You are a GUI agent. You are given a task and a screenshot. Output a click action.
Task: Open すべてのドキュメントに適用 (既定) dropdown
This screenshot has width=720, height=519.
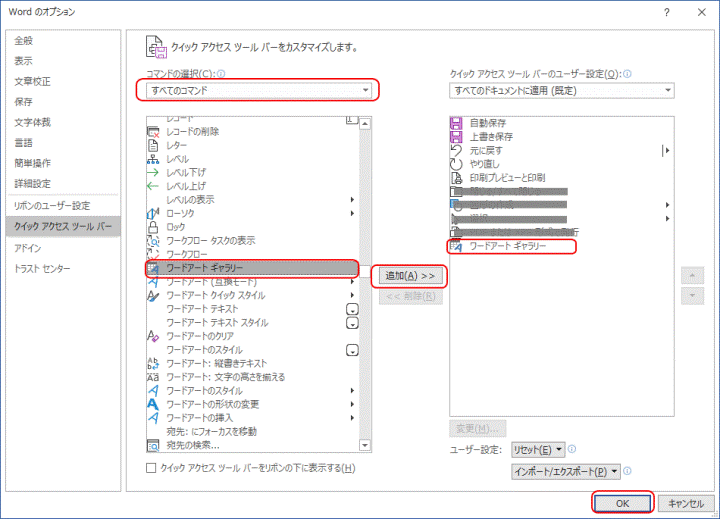(562, 90)
